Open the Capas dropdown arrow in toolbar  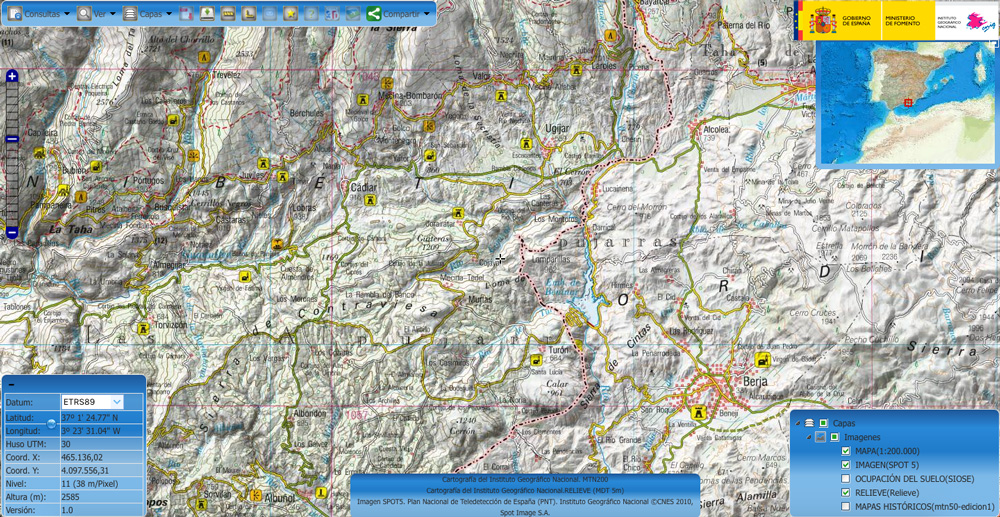[x=167, y=13]
